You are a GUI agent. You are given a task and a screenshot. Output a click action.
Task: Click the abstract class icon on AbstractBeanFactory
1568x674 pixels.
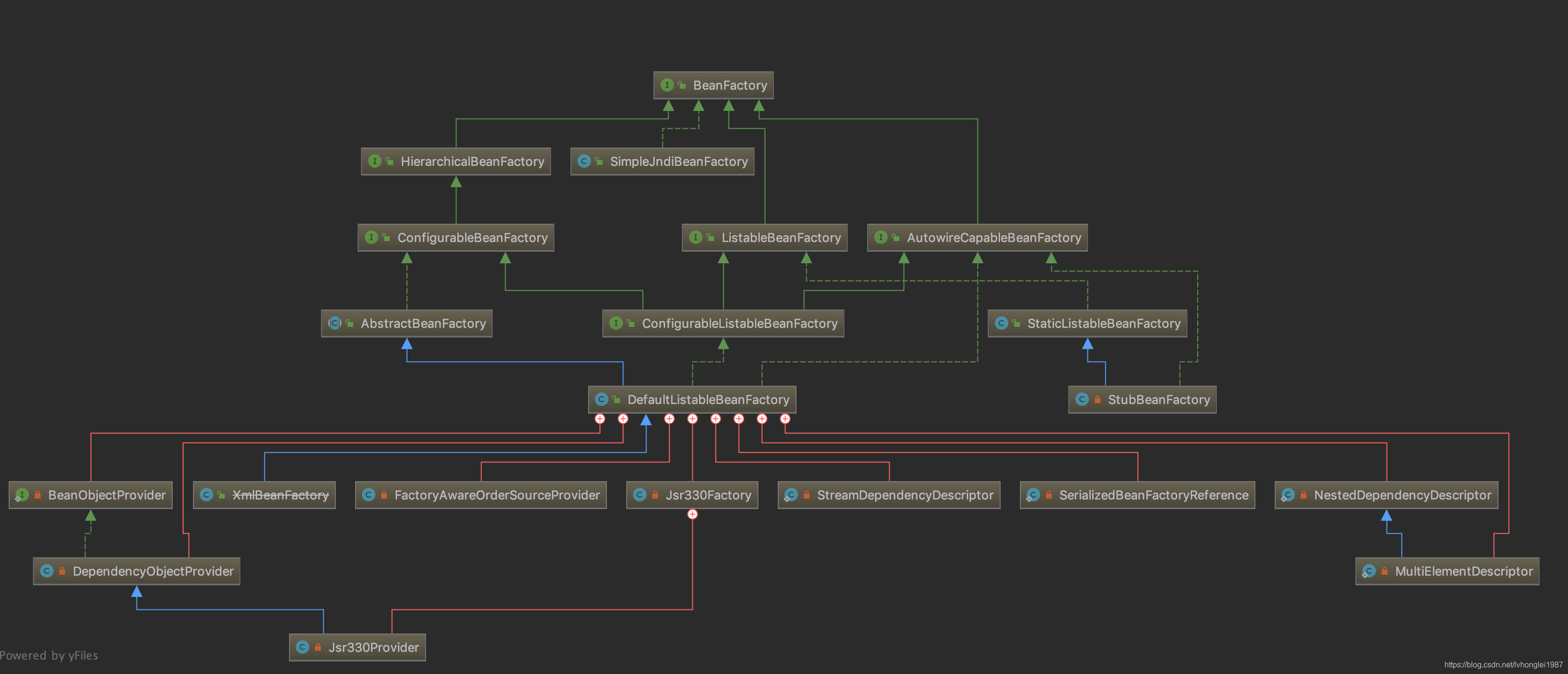335,323
